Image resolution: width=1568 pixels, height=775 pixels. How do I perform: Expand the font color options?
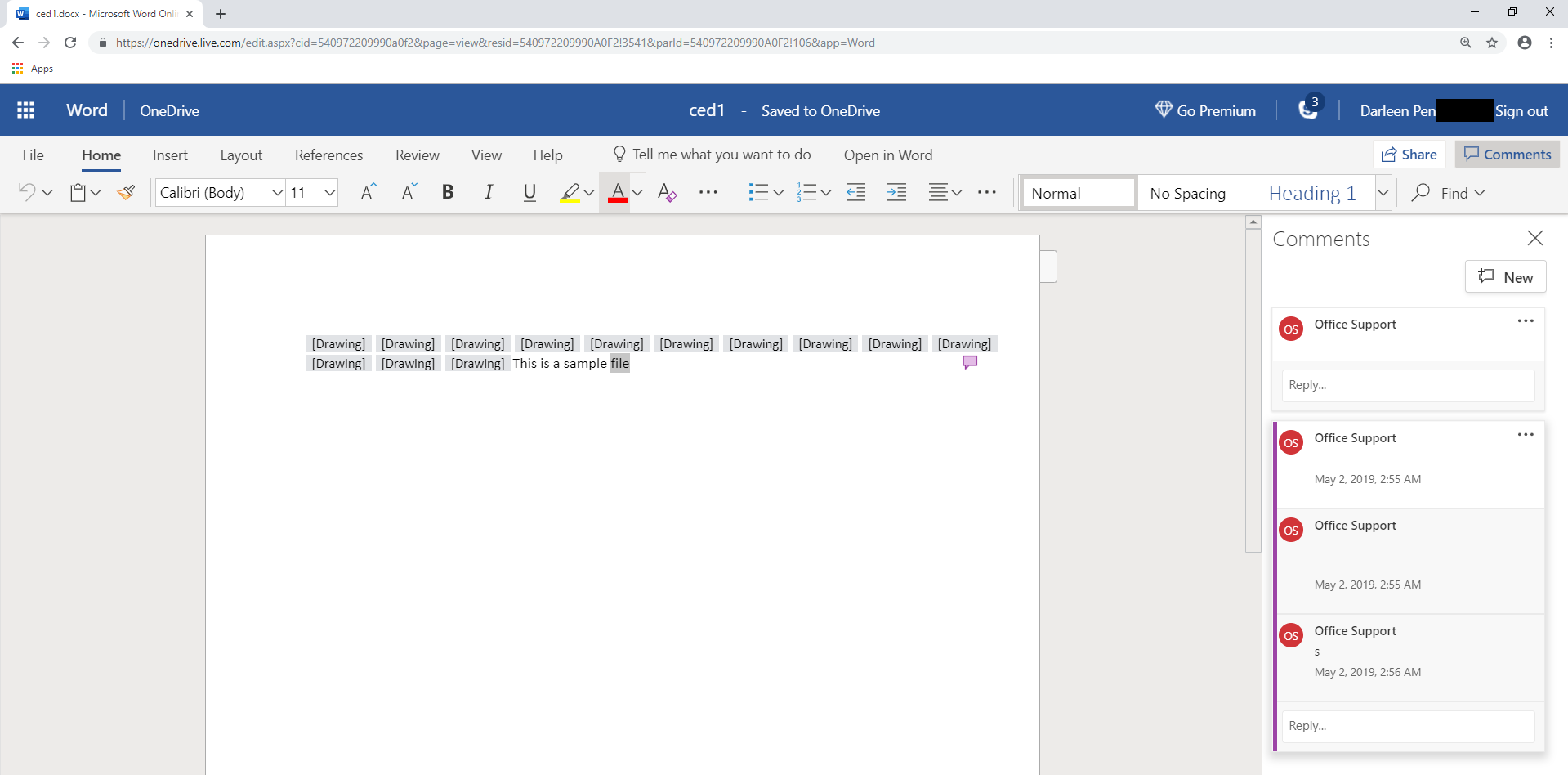point(637,193)
